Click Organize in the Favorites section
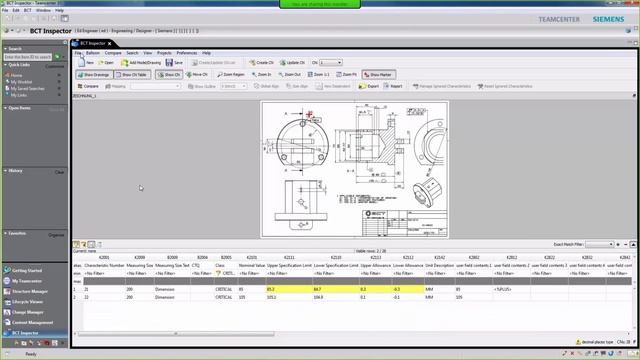The image size is (640, 360). [56, 235]
